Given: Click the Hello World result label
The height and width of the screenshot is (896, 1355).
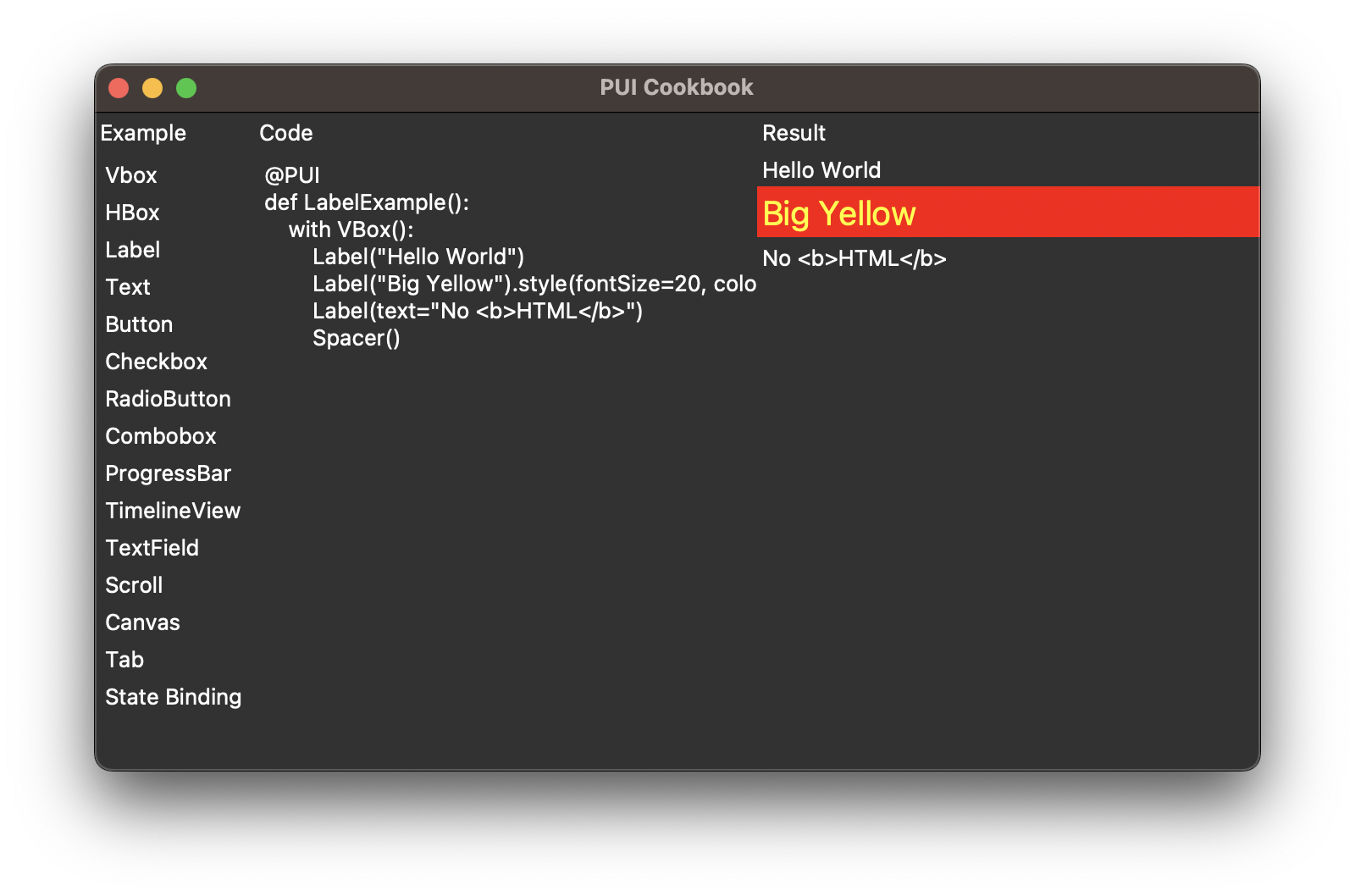Looking at the screenshot, I should (x=821, y=169).
